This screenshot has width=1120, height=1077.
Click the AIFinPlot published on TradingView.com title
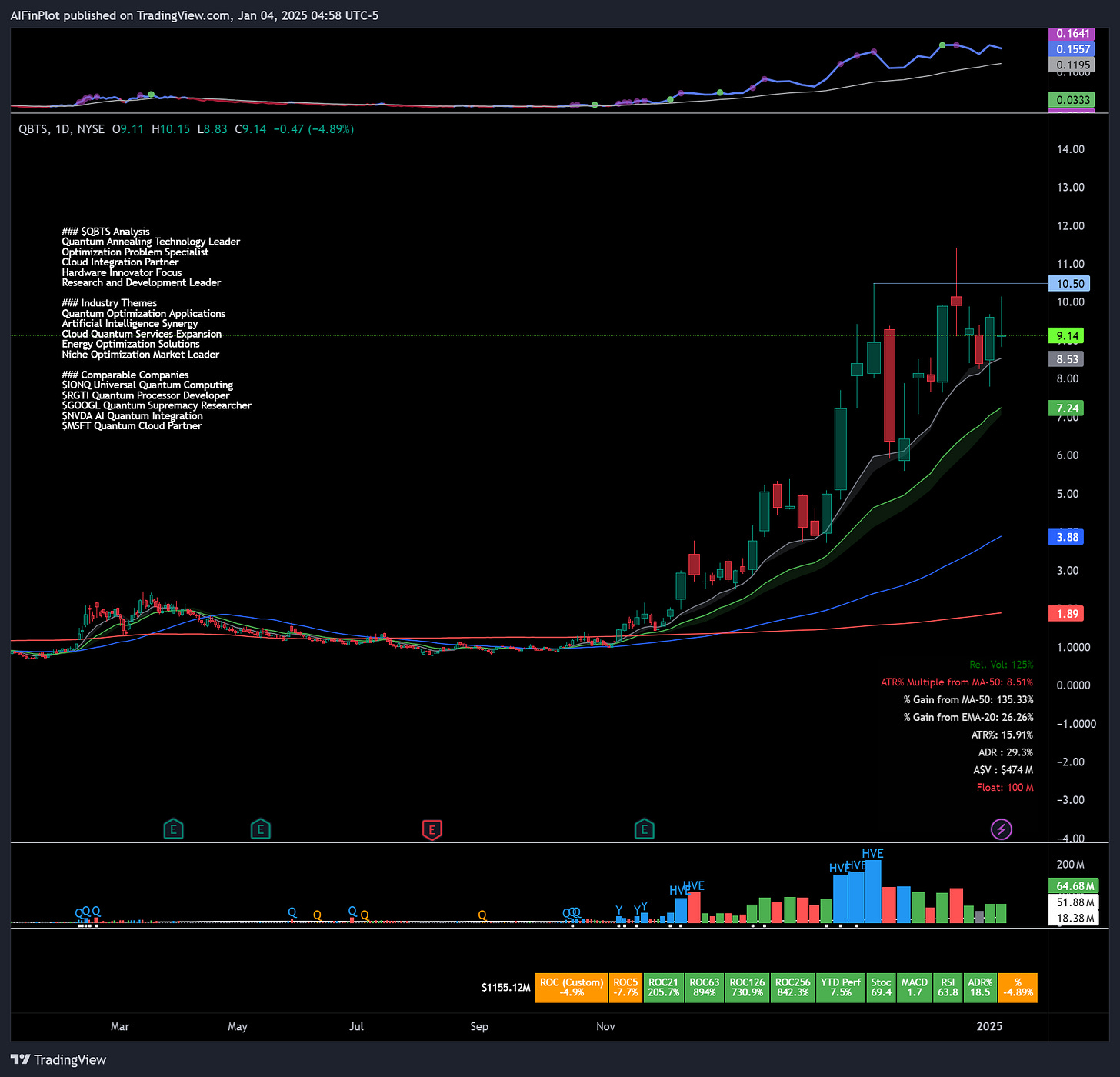click(195, 15)
